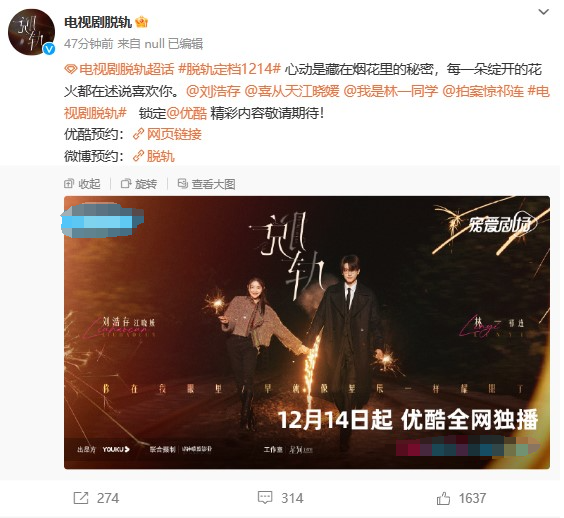This screenshot has height=518, width=564.
Task: Click the repost share icon
Action: point(81,498)
